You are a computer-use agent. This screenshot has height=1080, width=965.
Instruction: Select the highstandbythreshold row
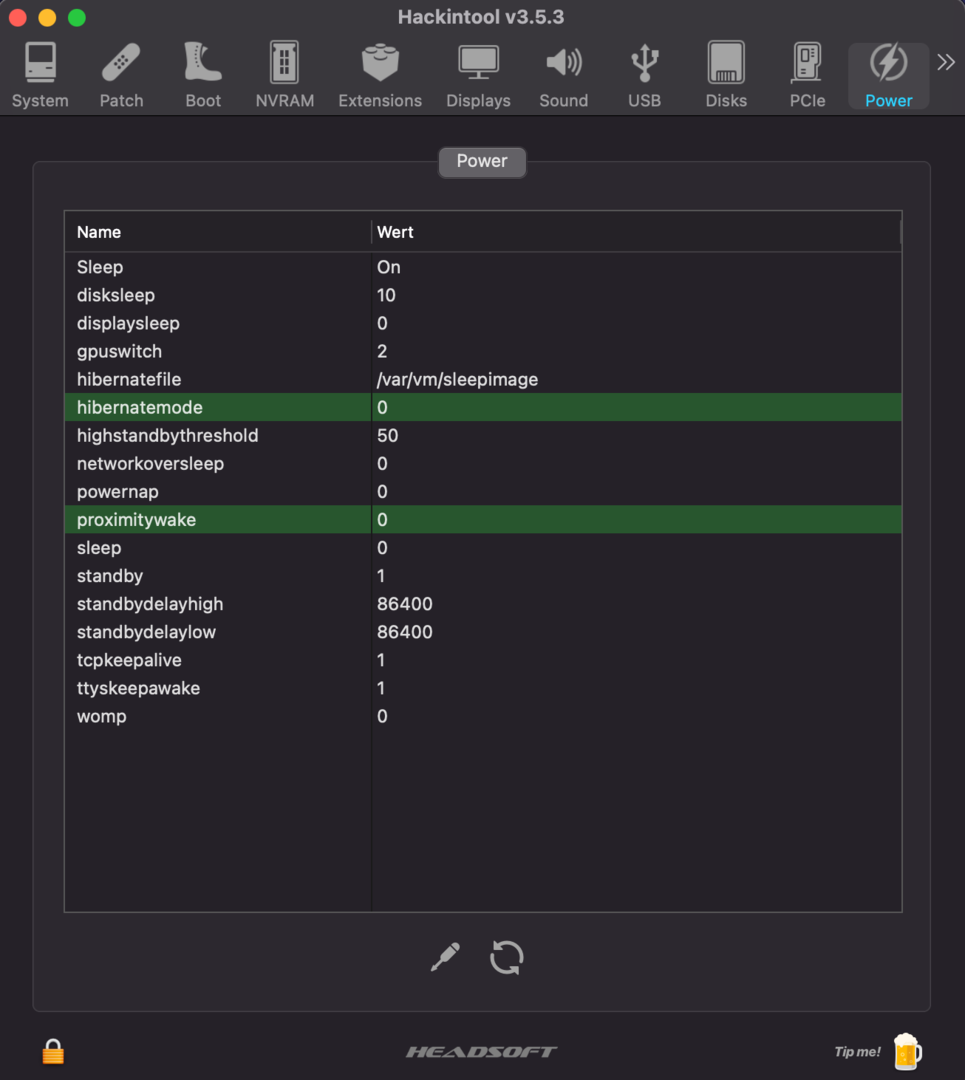click(x=483, y=436)
